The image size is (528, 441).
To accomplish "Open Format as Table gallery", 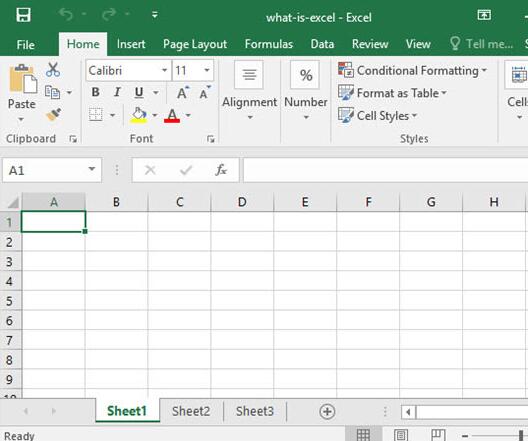I will click(392, 93).
